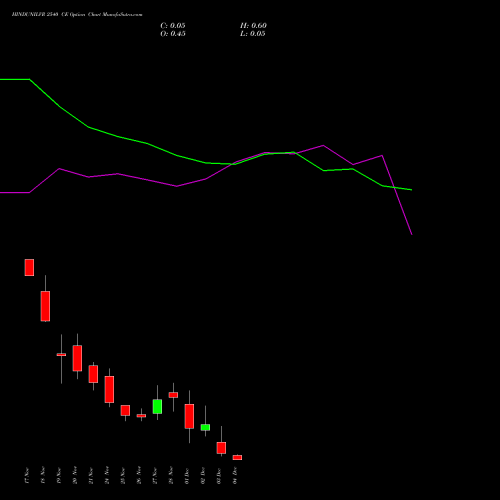Select the '01 Dec' date label

click(187, 476)
